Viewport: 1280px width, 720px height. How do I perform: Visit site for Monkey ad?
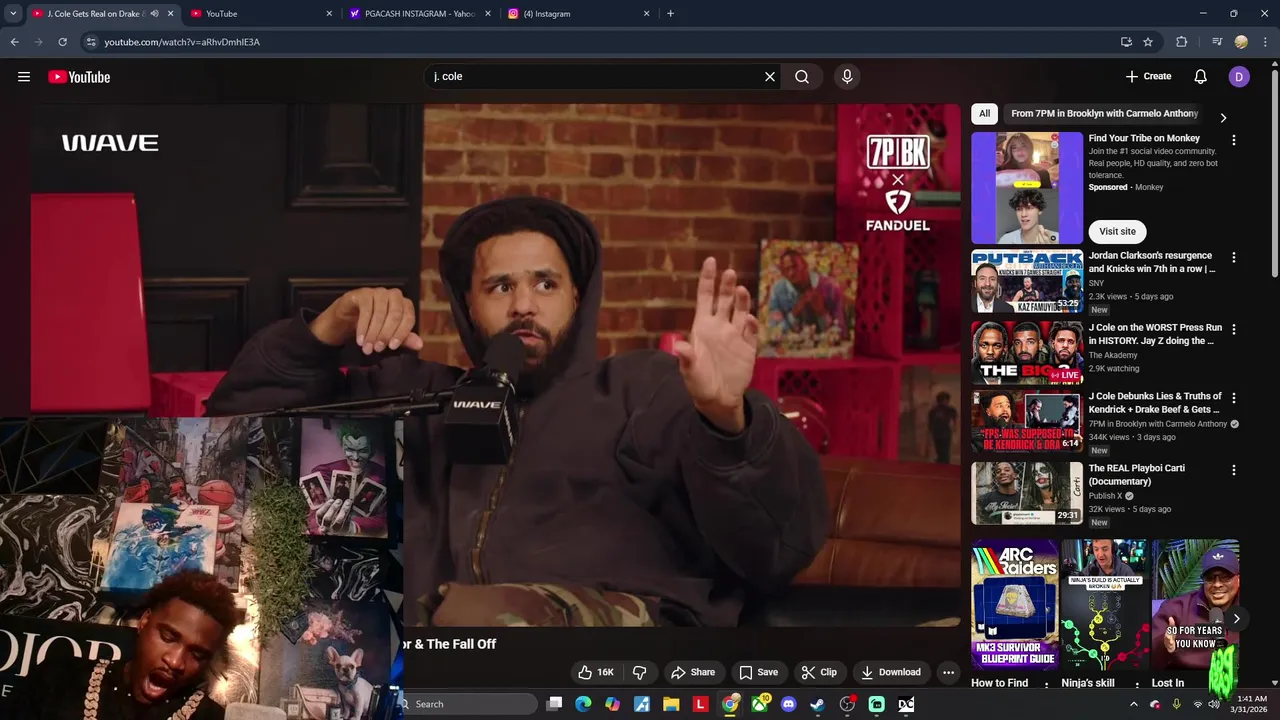coord(1117,231)
